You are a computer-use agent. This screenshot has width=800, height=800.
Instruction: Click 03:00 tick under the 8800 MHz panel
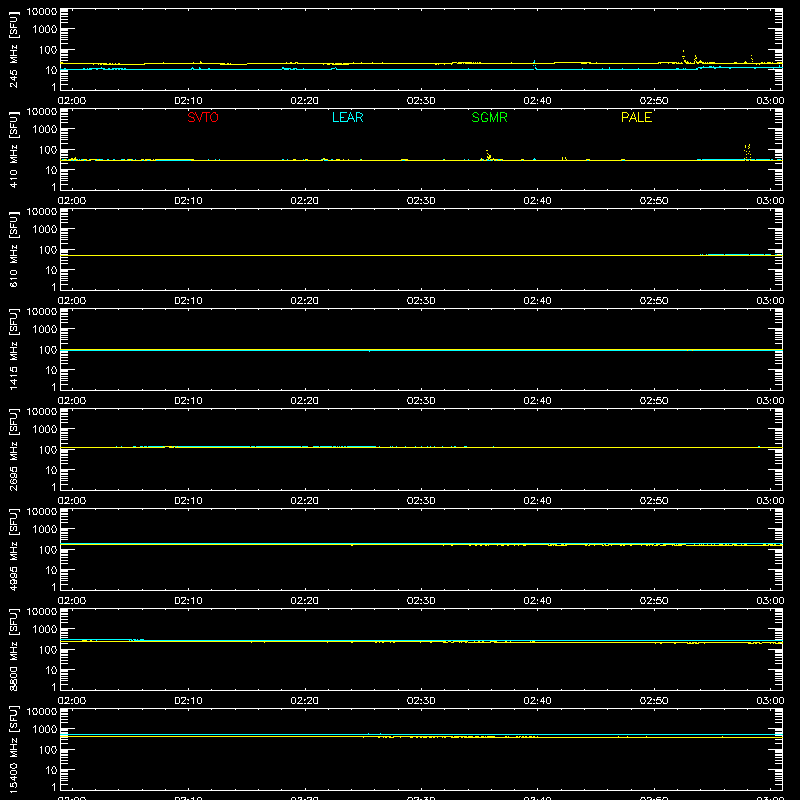pos(770,701)
